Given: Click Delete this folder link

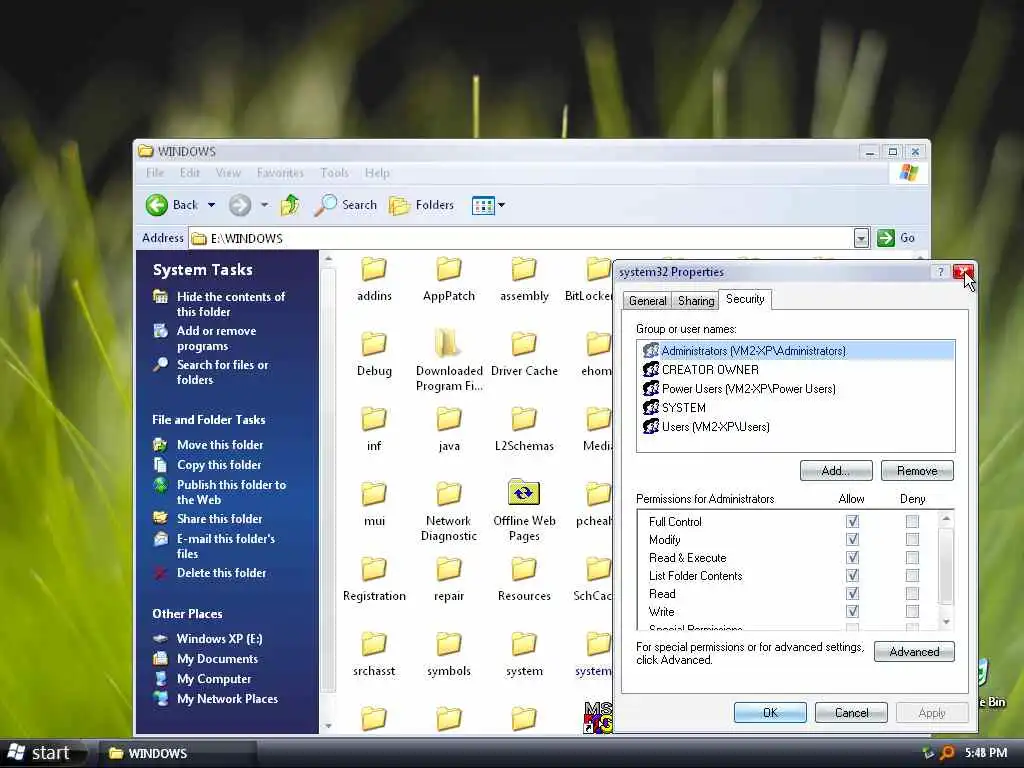Looking at the screenshot, I should point(221,573).
